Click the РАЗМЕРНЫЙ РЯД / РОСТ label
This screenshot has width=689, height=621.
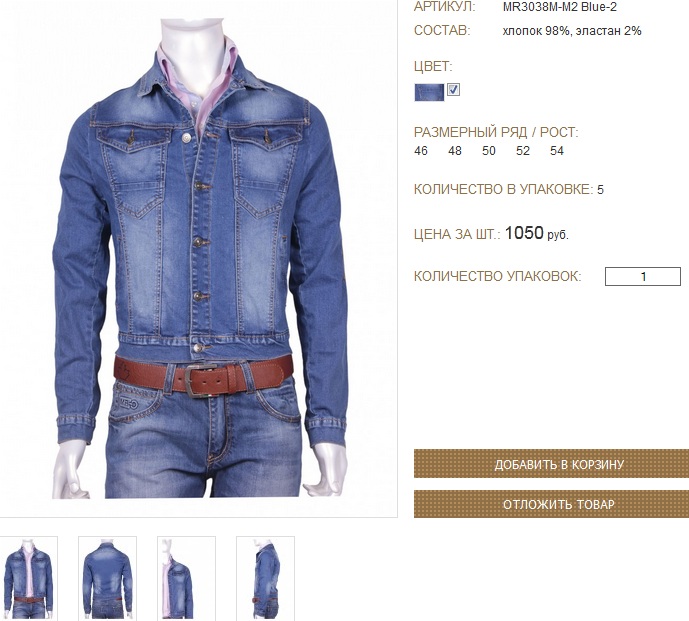[x=496, y=132]
